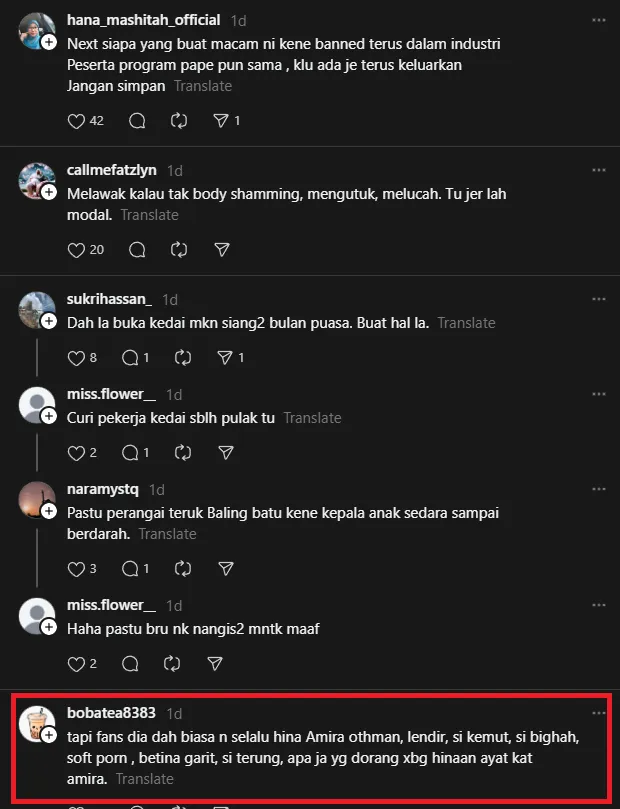Viewport: 620px width, 809px height.
Task: Repost callmefatzlyn's comment
Action: pos(179,250)
